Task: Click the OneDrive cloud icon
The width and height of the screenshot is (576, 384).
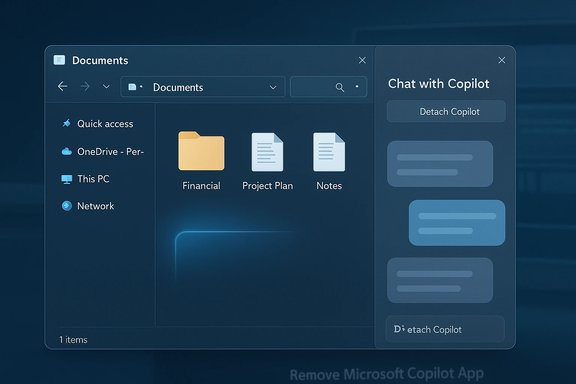Action: [x=66, y=151]
